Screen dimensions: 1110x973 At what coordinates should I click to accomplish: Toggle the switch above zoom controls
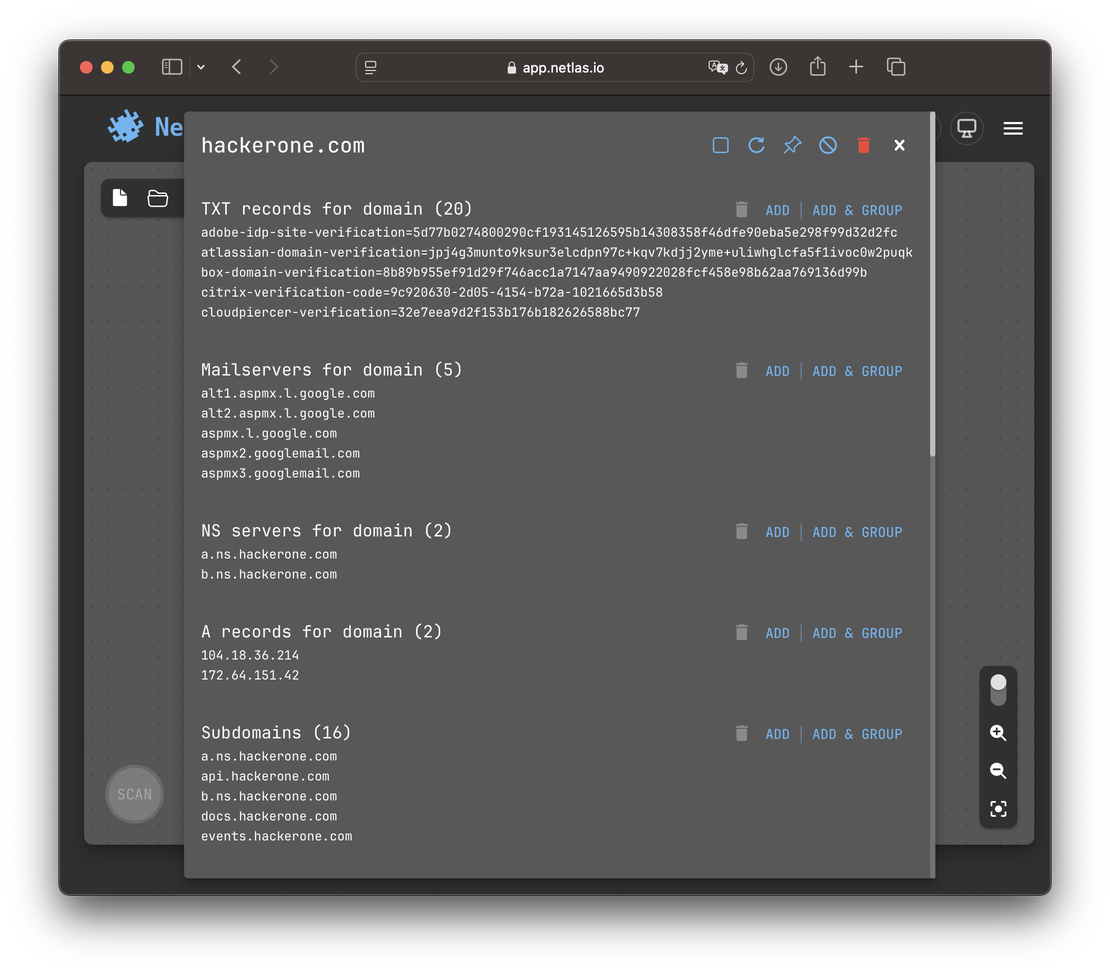tap(997, 689)
